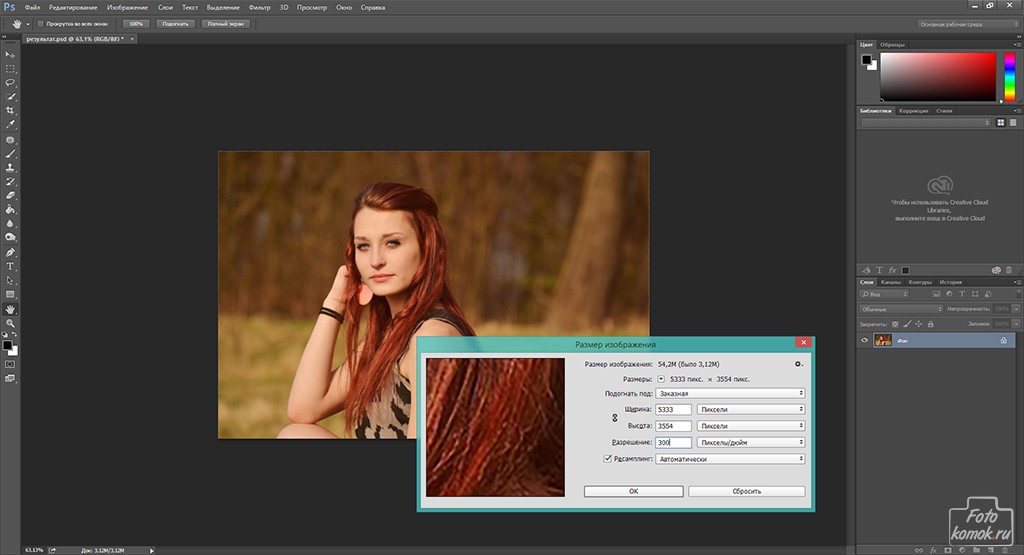Screen dimensions: 1024x555
Task: Select the Crop tool
Action: coord(11,110)
